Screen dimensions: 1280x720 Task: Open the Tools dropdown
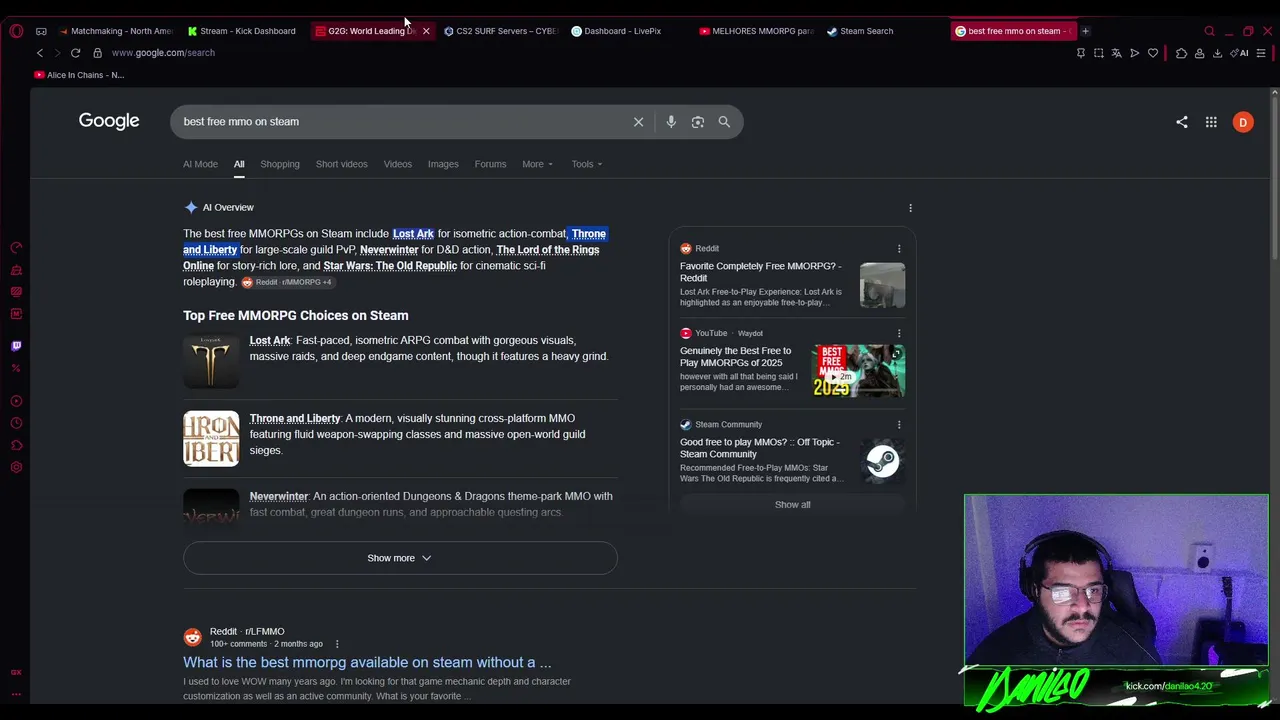[587, 164]
